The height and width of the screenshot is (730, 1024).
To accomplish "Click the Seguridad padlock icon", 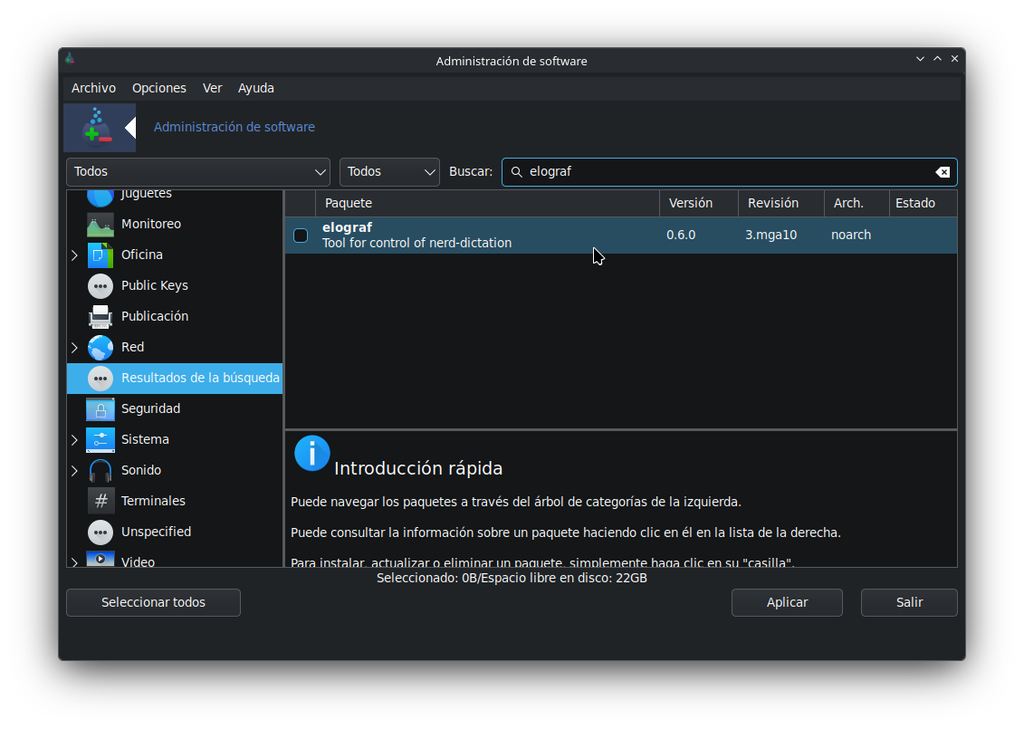I will 100,409.
